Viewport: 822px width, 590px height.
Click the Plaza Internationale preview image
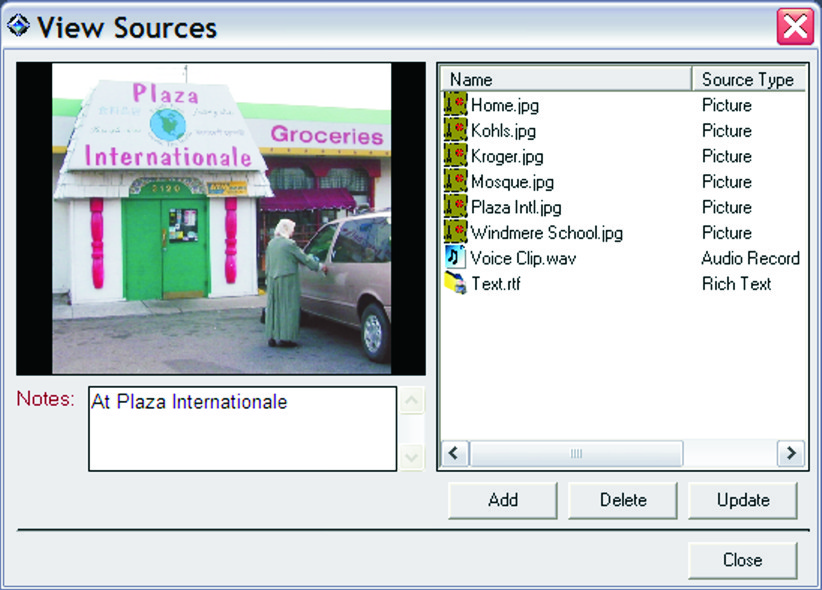click(221, 218)
